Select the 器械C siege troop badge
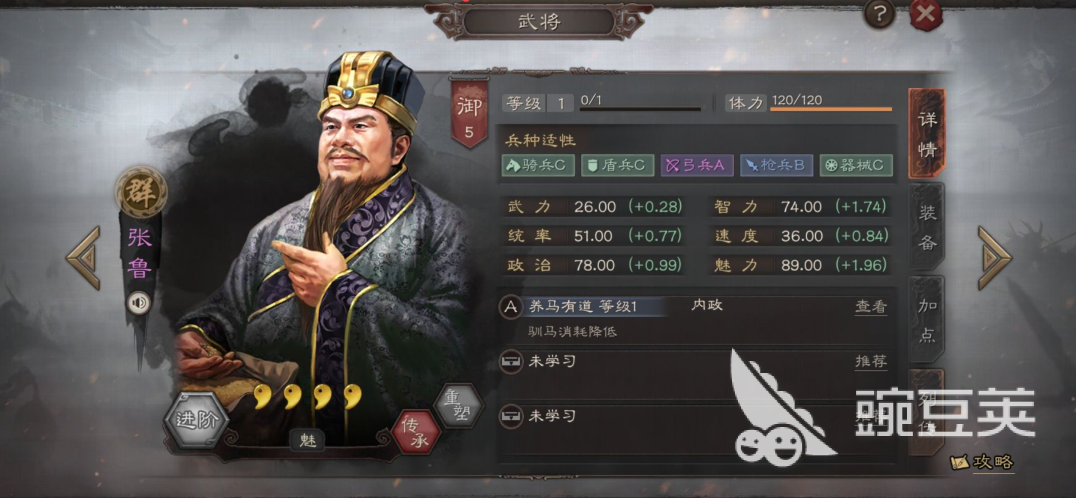 (856, 165)
